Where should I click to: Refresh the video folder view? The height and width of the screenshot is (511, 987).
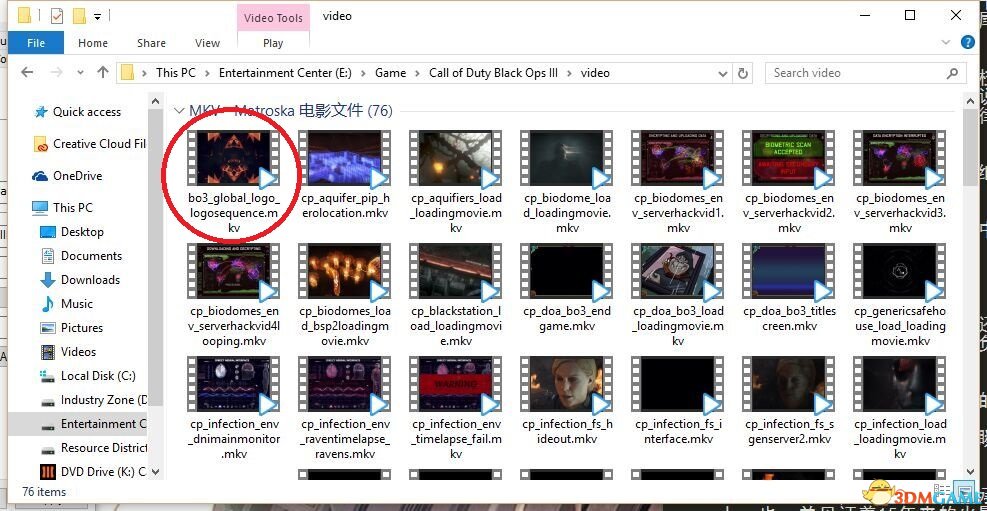click(x=743, y=73)
